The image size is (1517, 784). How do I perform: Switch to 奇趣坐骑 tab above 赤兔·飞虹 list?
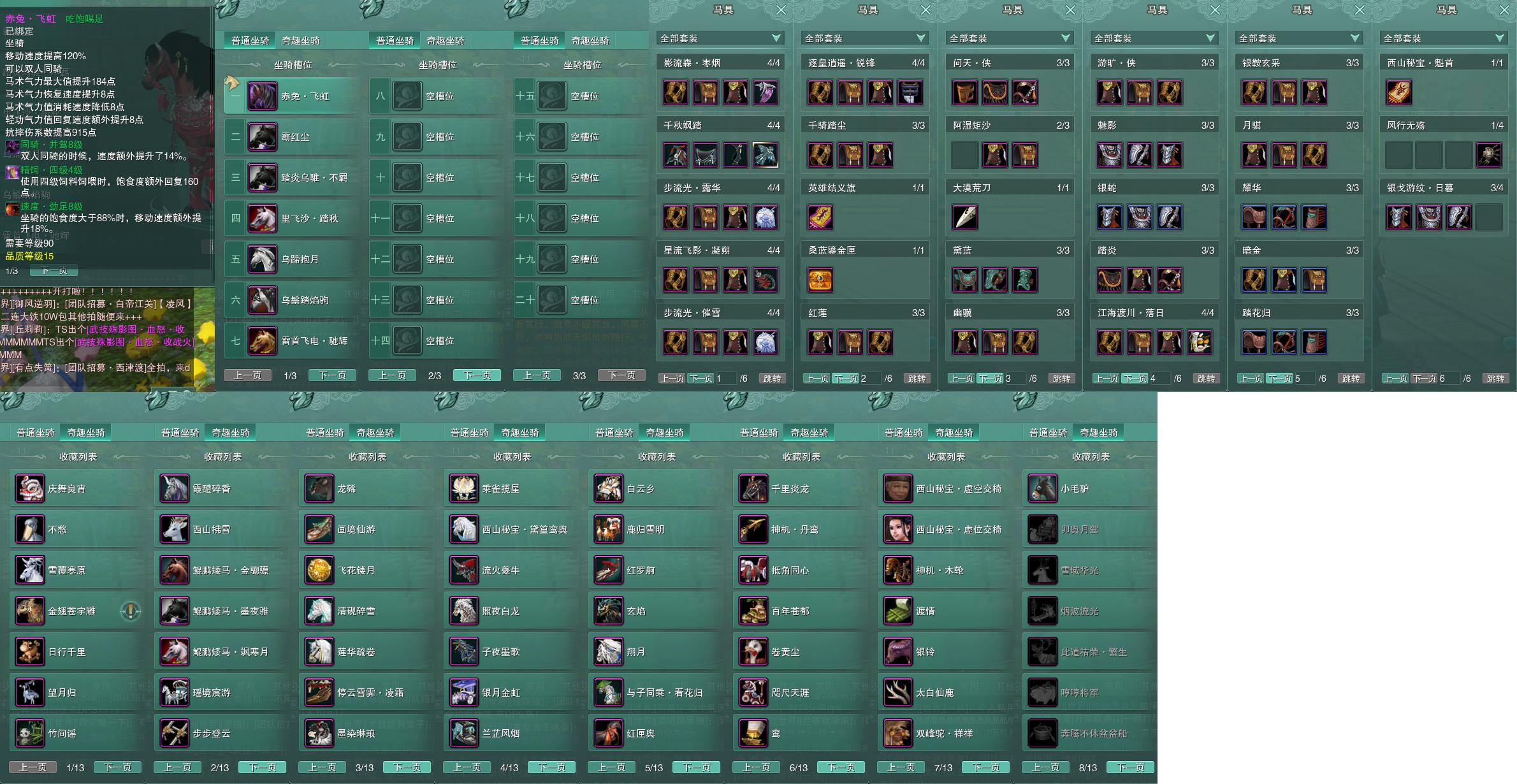click(x=301, y=41)
